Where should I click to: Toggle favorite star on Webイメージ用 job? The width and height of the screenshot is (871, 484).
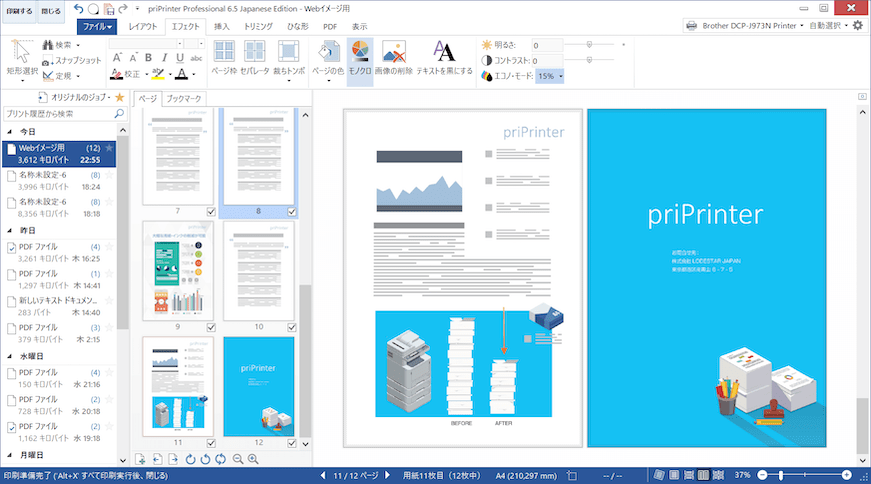click(109, 148)
